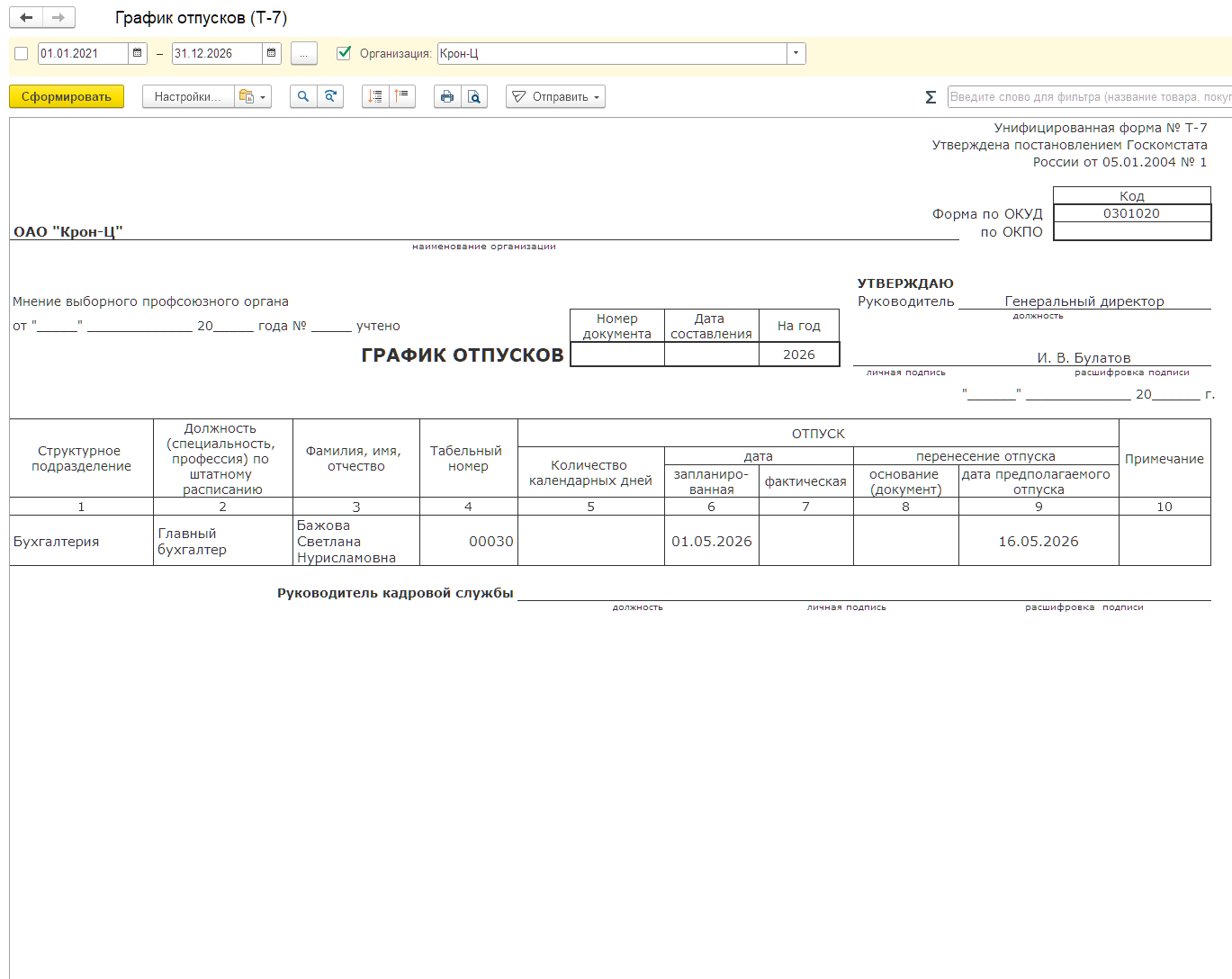Click the period selection ellipsis button
Screen dimensions: 1232x979
(x=304, y=53)
